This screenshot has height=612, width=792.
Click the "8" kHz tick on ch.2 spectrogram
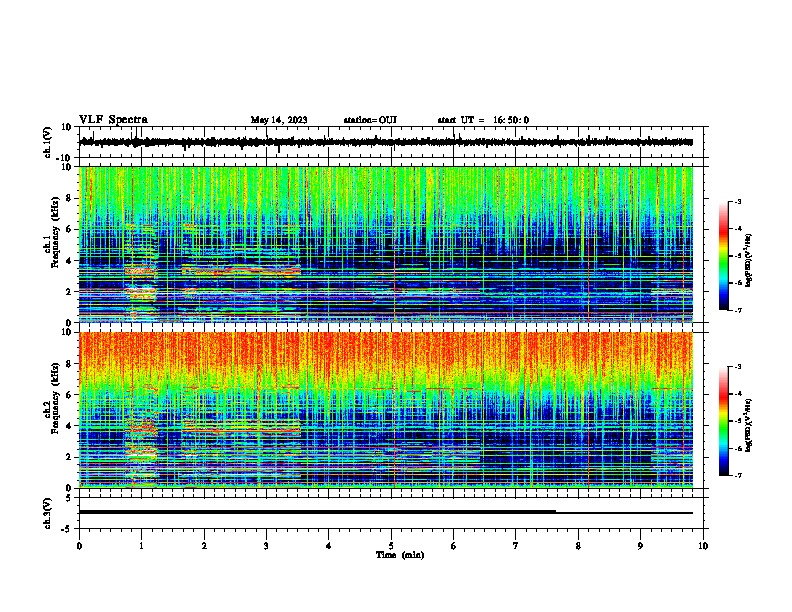(69, 364)
